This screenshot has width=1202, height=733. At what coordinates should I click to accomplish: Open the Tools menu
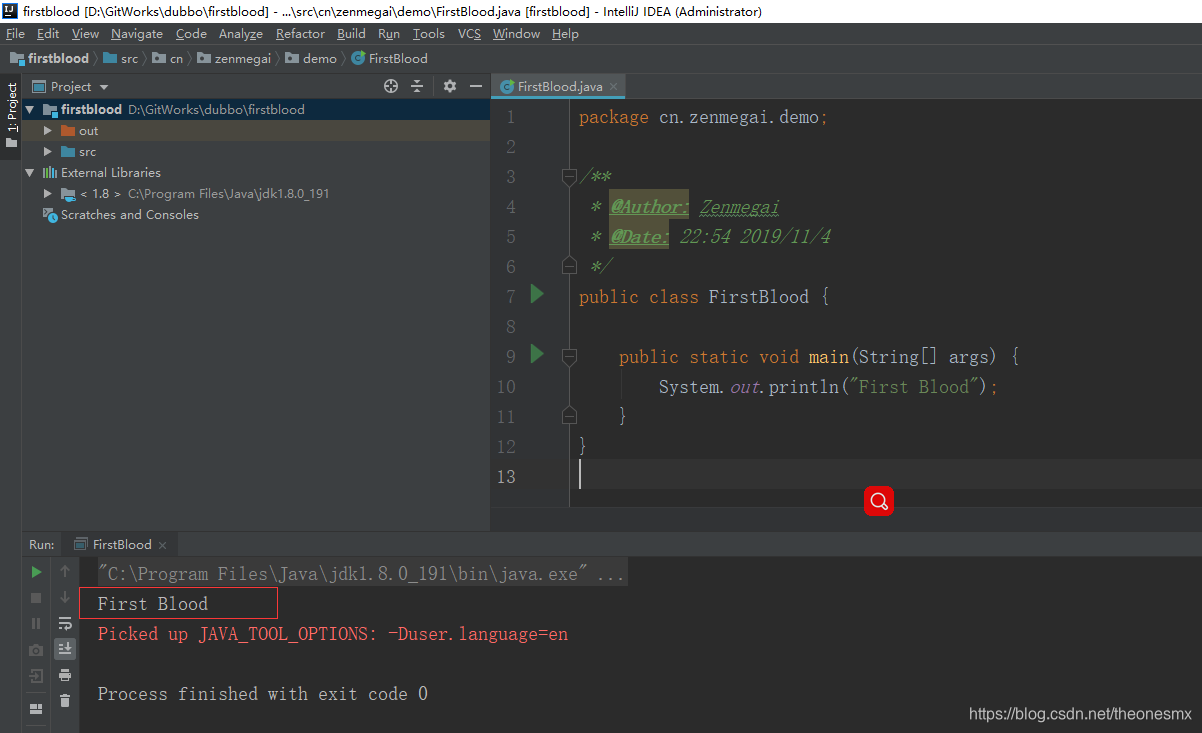point(428,34)
